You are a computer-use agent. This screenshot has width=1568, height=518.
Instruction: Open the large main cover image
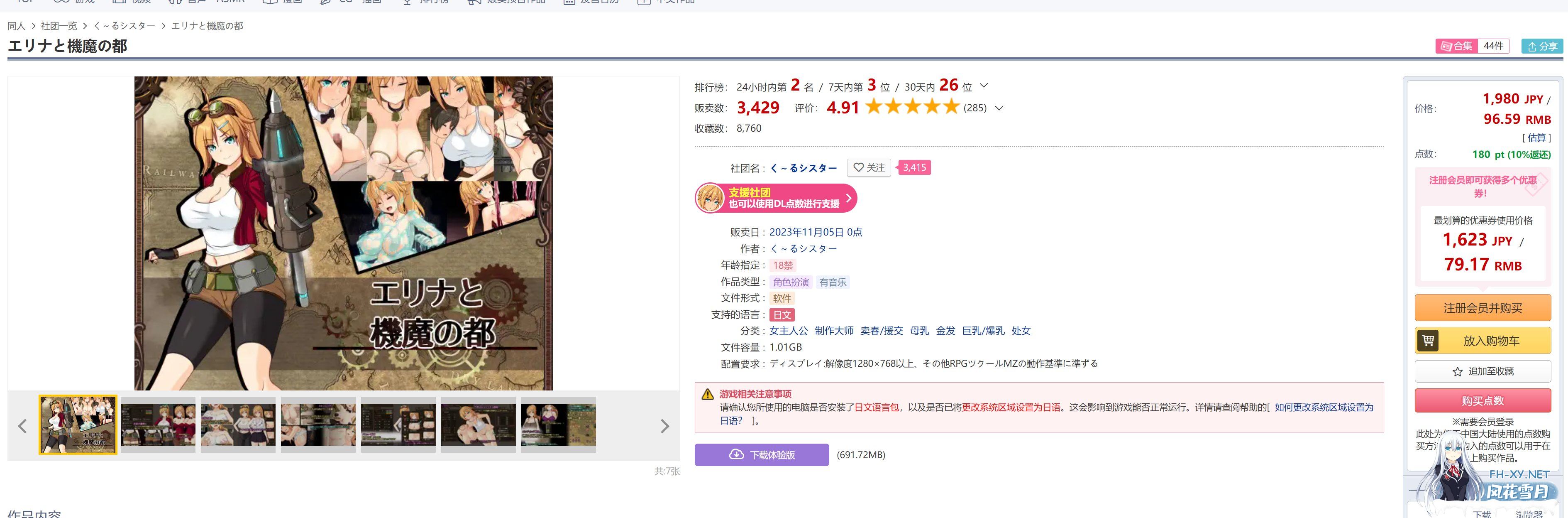(343, 233)
